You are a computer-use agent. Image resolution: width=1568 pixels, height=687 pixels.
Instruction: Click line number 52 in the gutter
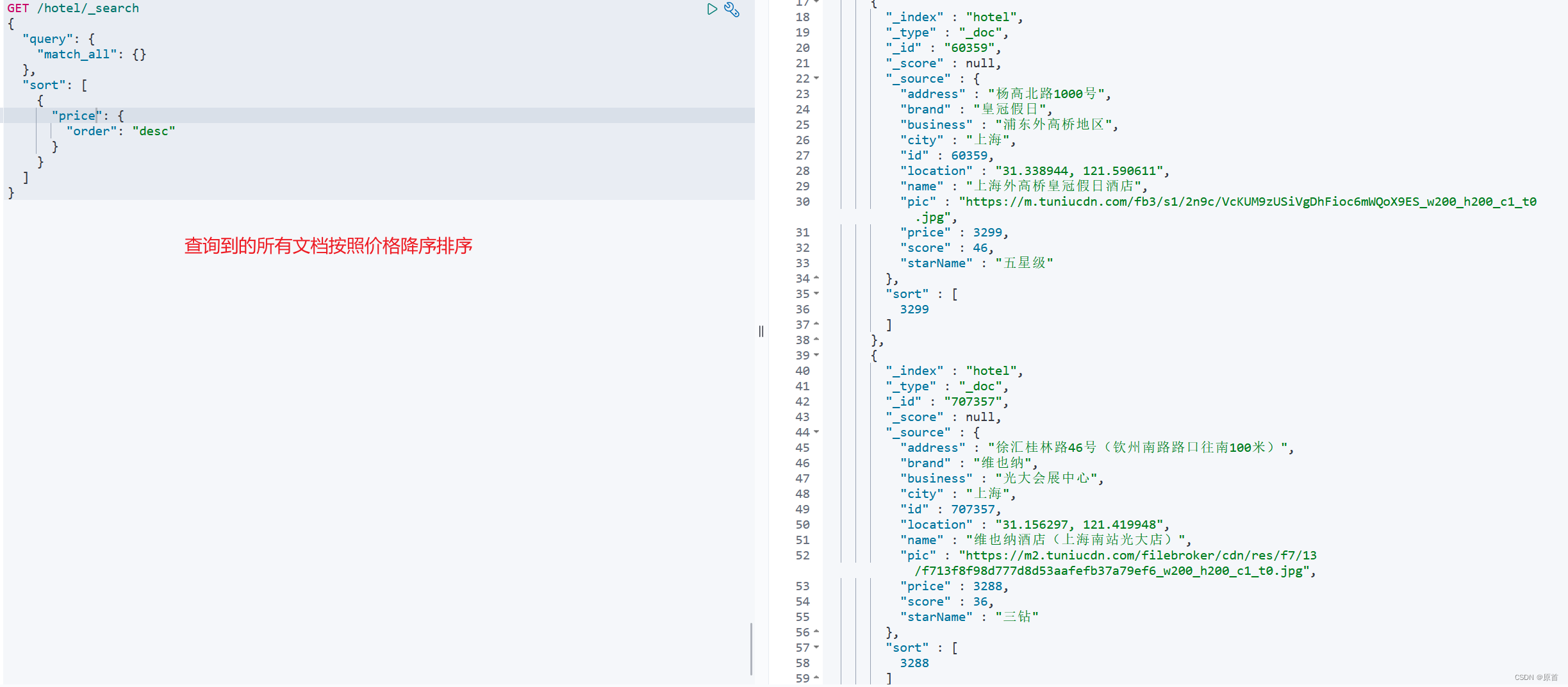tap(802, 556)
